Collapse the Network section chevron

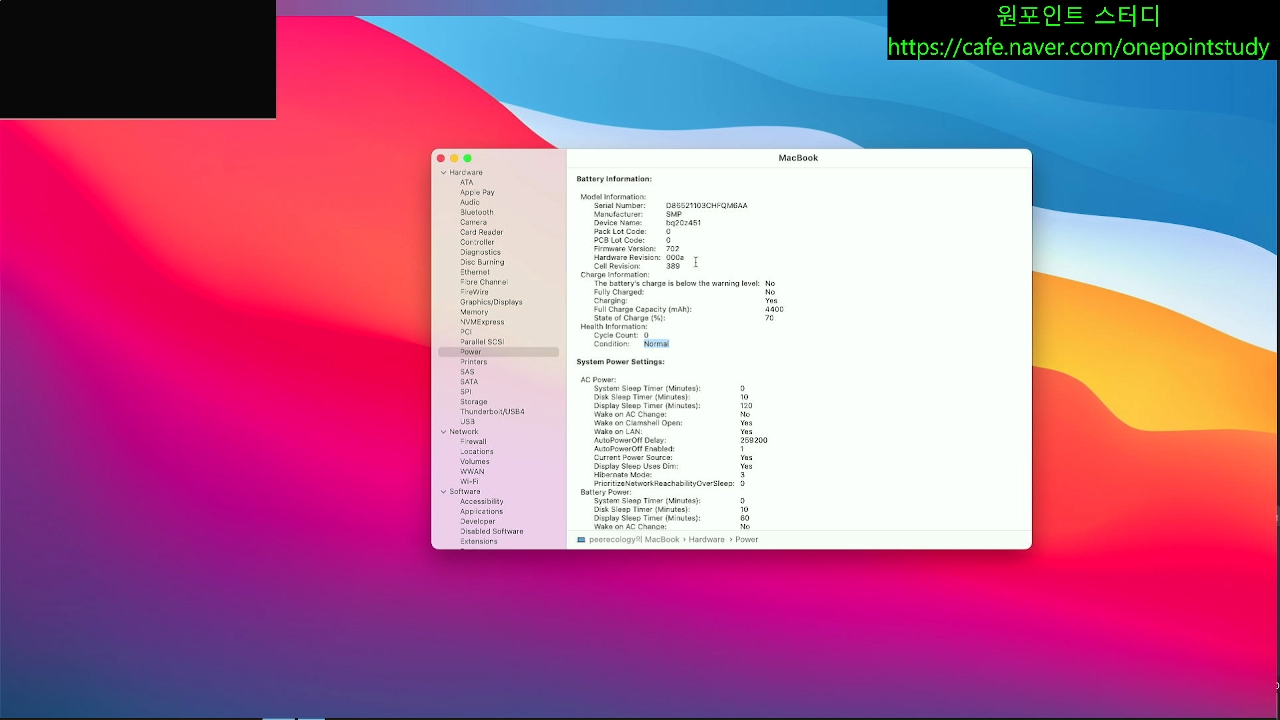[x=444, y=432]
